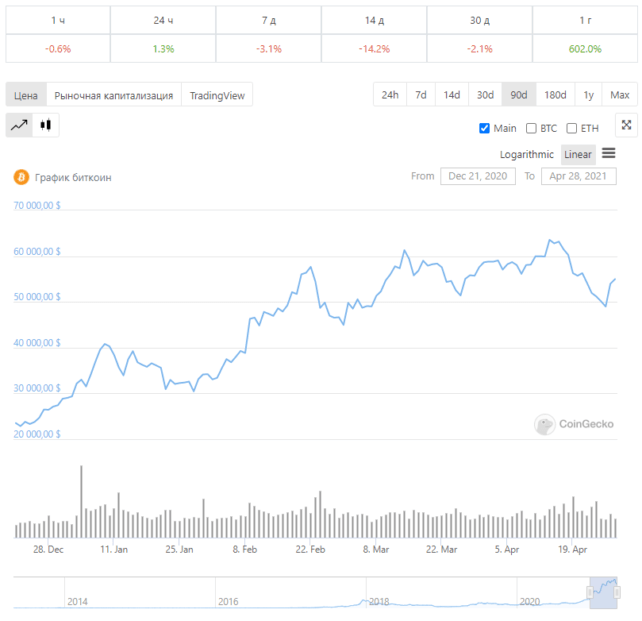
Task: Click the Bitcoin logo icon
Action: (20, 177)
